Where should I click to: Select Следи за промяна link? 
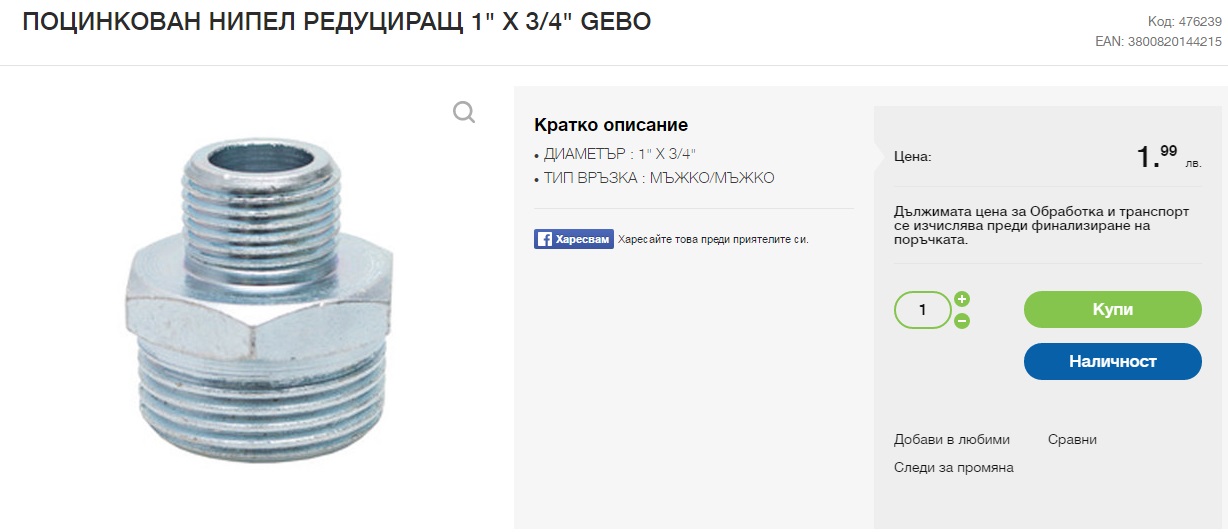(x=954, y=467)
